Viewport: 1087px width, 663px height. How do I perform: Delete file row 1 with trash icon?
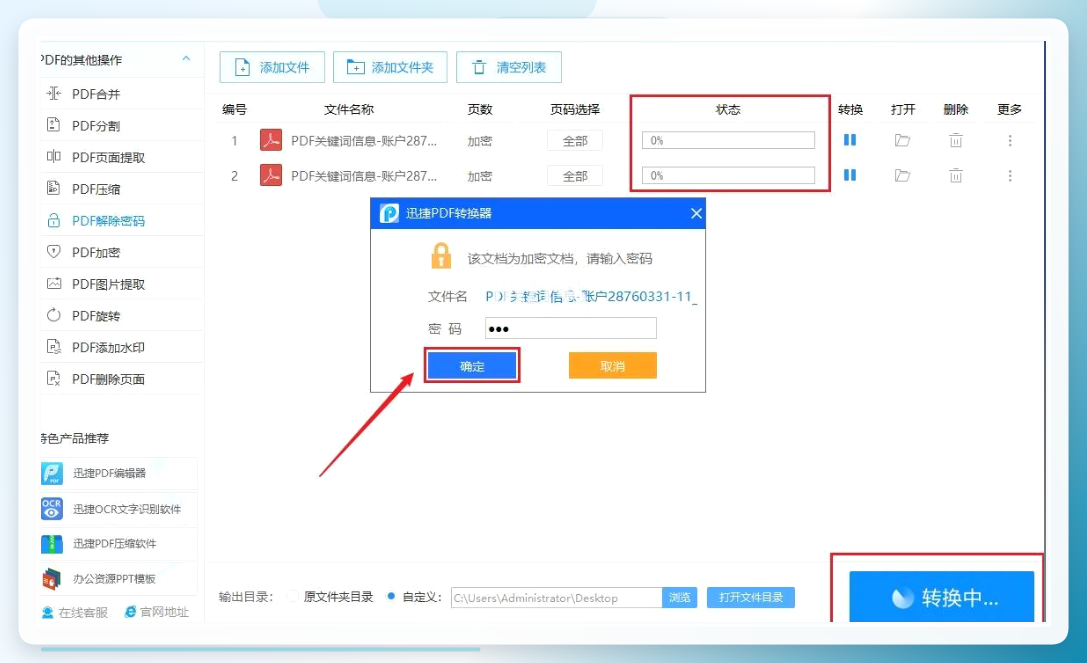956,140
